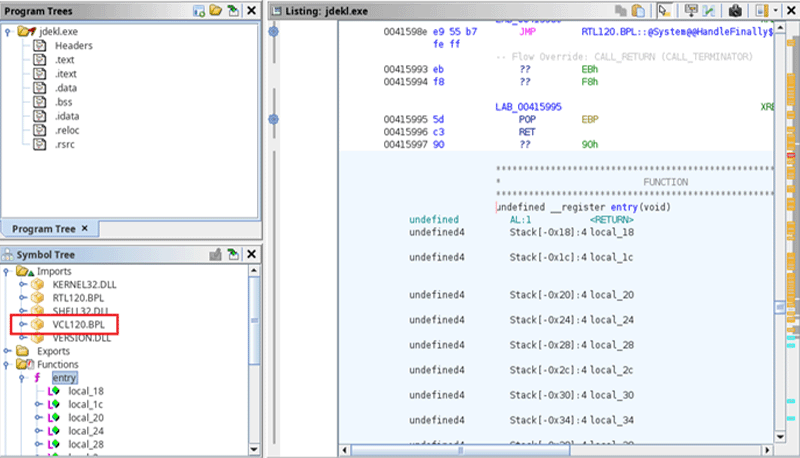Select local_20 in Symbol Tree
This screenshot has width=800, height=458.
pyautogui.click(x=86, y=418)
